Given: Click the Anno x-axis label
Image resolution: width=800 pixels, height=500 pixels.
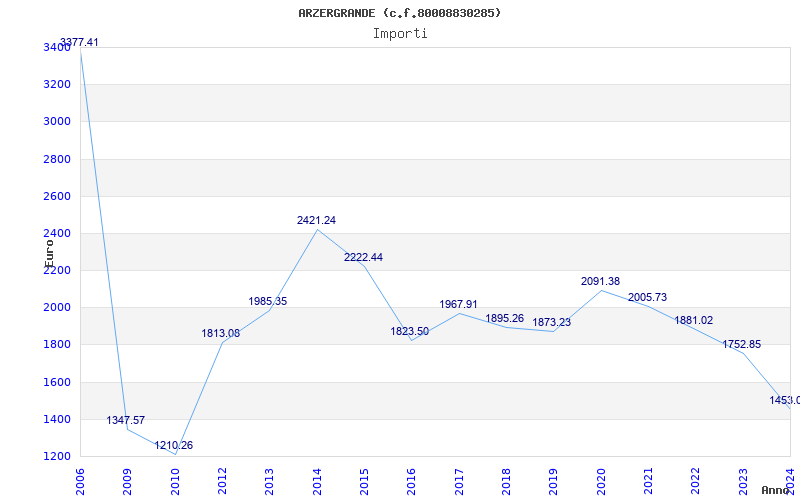Looking at the screenshot, I should coord(776,490).
